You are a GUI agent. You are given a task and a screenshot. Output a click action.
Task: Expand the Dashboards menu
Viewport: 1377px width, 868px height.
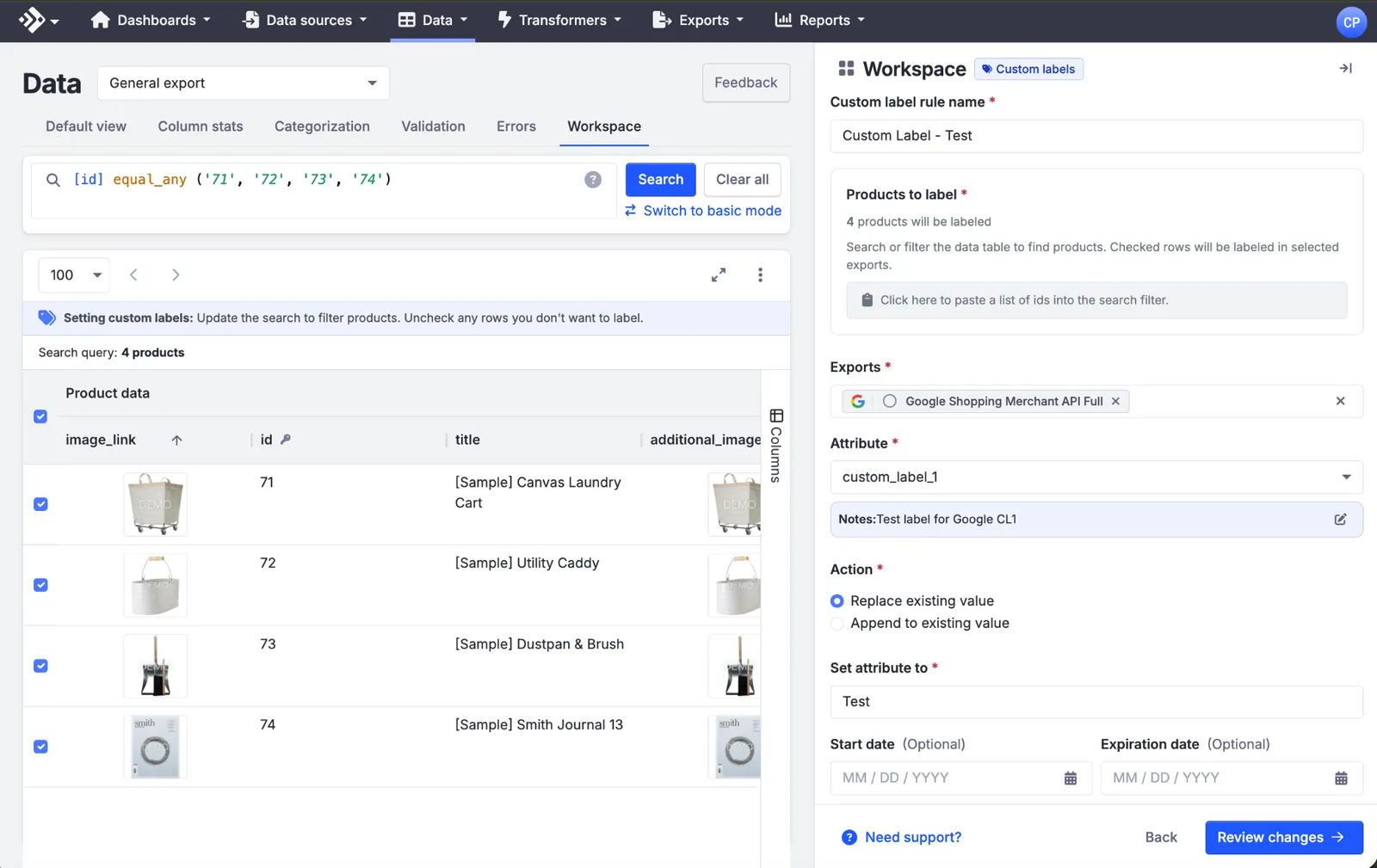click(151, 20)
